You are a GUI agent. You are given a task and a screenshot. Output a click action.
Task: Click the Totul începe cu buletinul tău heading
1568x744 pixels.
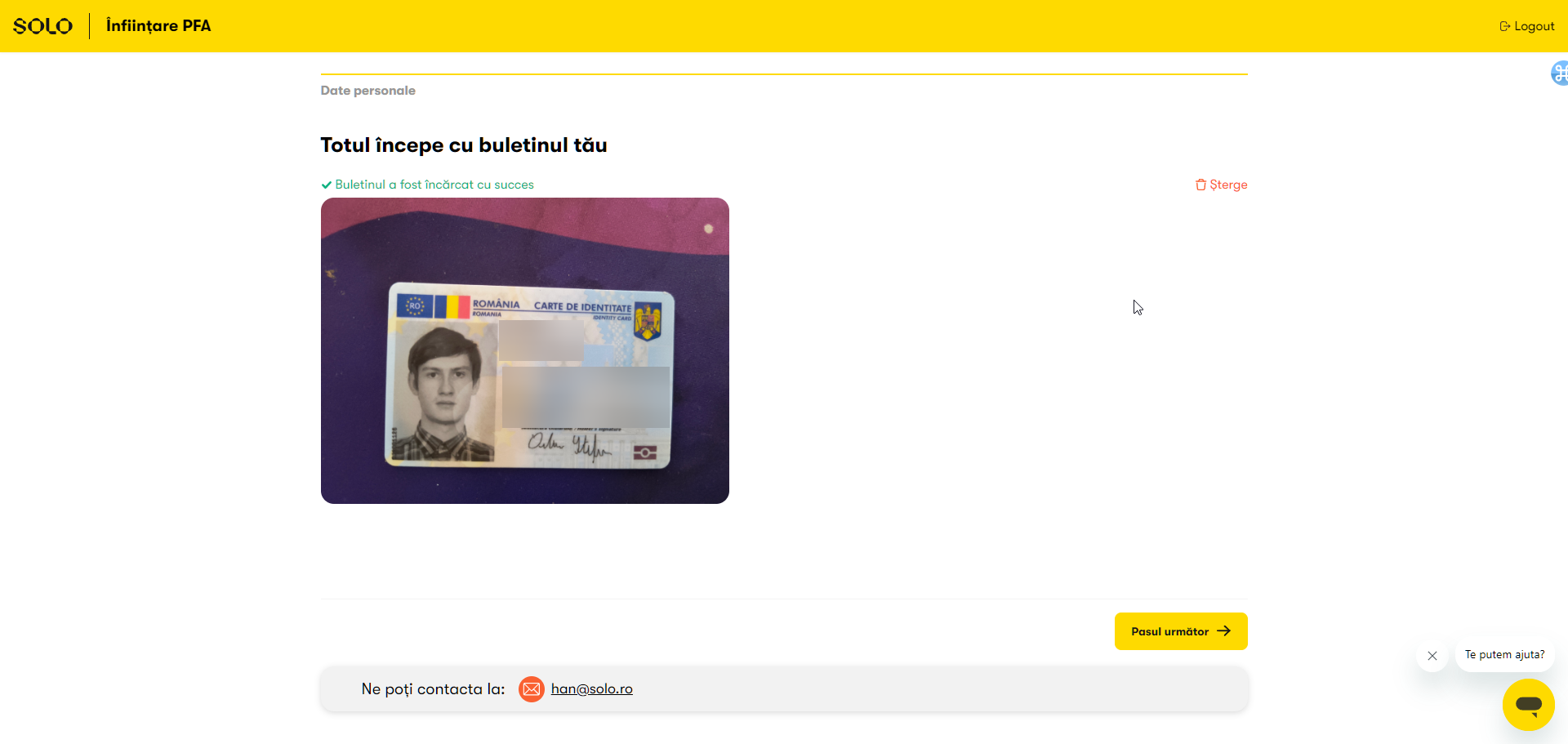coord(464,145)
